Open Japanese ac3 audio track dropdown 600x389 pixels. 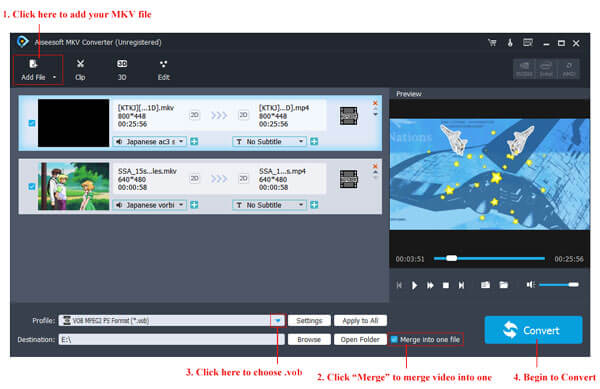click(x=149, y=142)
